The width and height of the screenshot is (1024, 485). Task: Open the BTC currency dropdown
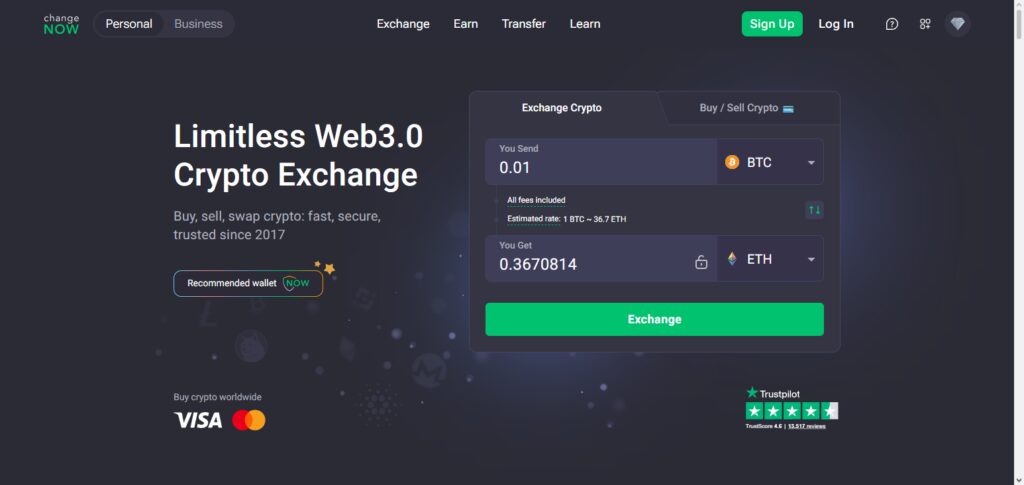pyautogui.click(x=770, y=162)
